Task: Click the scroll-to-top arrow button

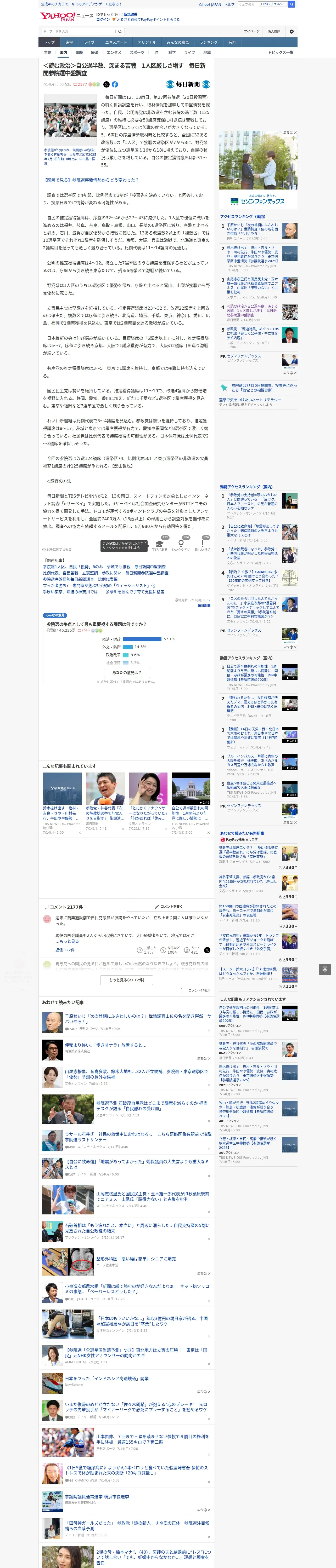Action: click(325, 969)
